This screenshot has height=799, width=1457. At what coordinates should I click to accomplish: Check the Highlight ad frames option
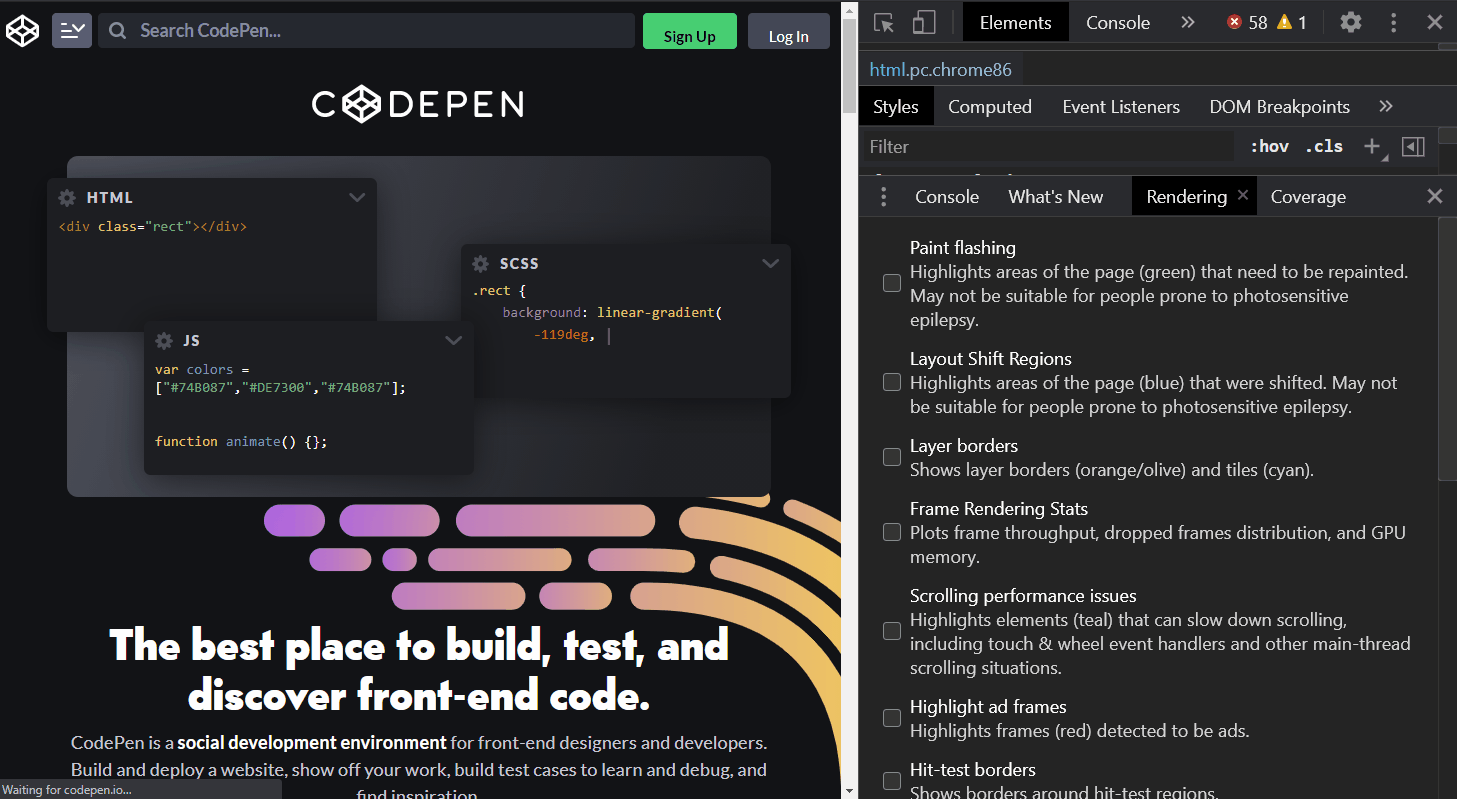pos(892,718)
